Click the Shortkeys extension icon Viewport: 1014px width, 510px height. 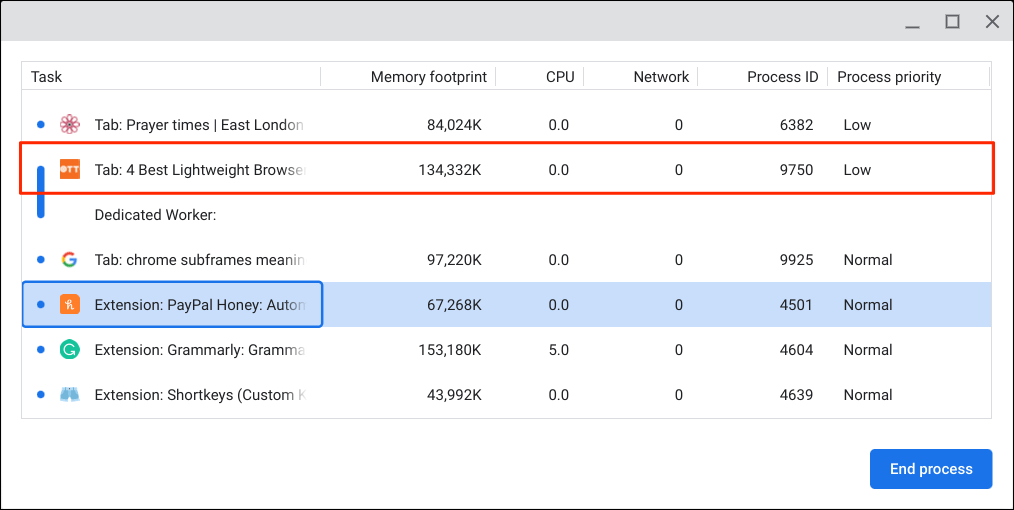69,395
